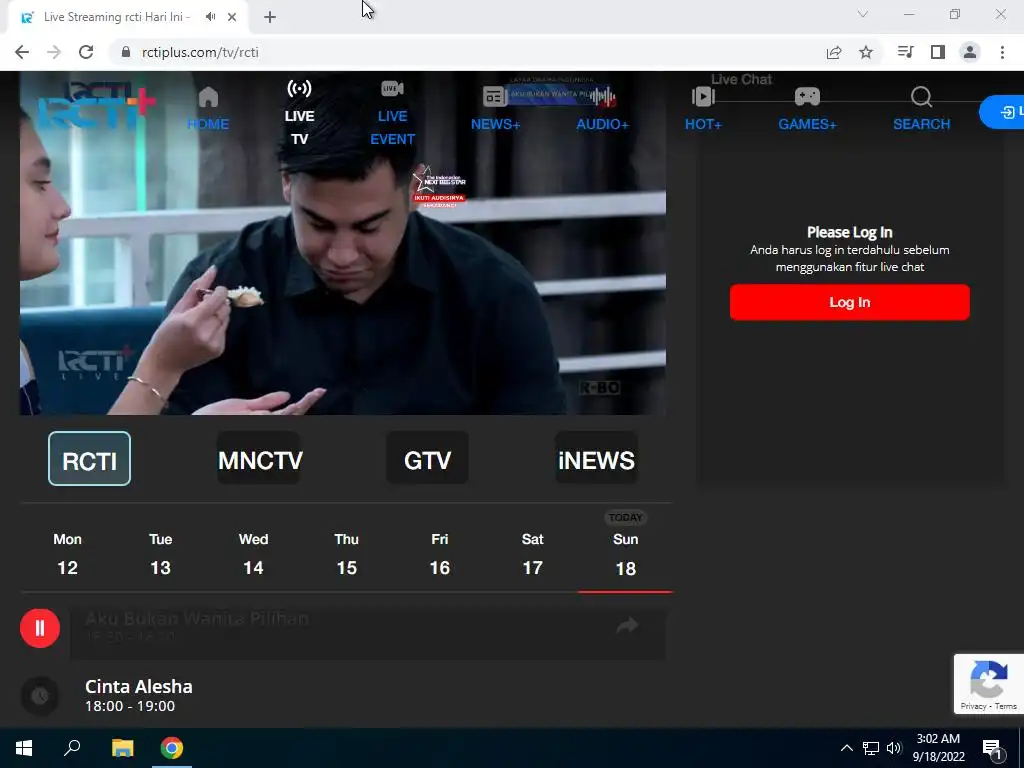
Task: Open the network tray icon
Action: [871, 748]
